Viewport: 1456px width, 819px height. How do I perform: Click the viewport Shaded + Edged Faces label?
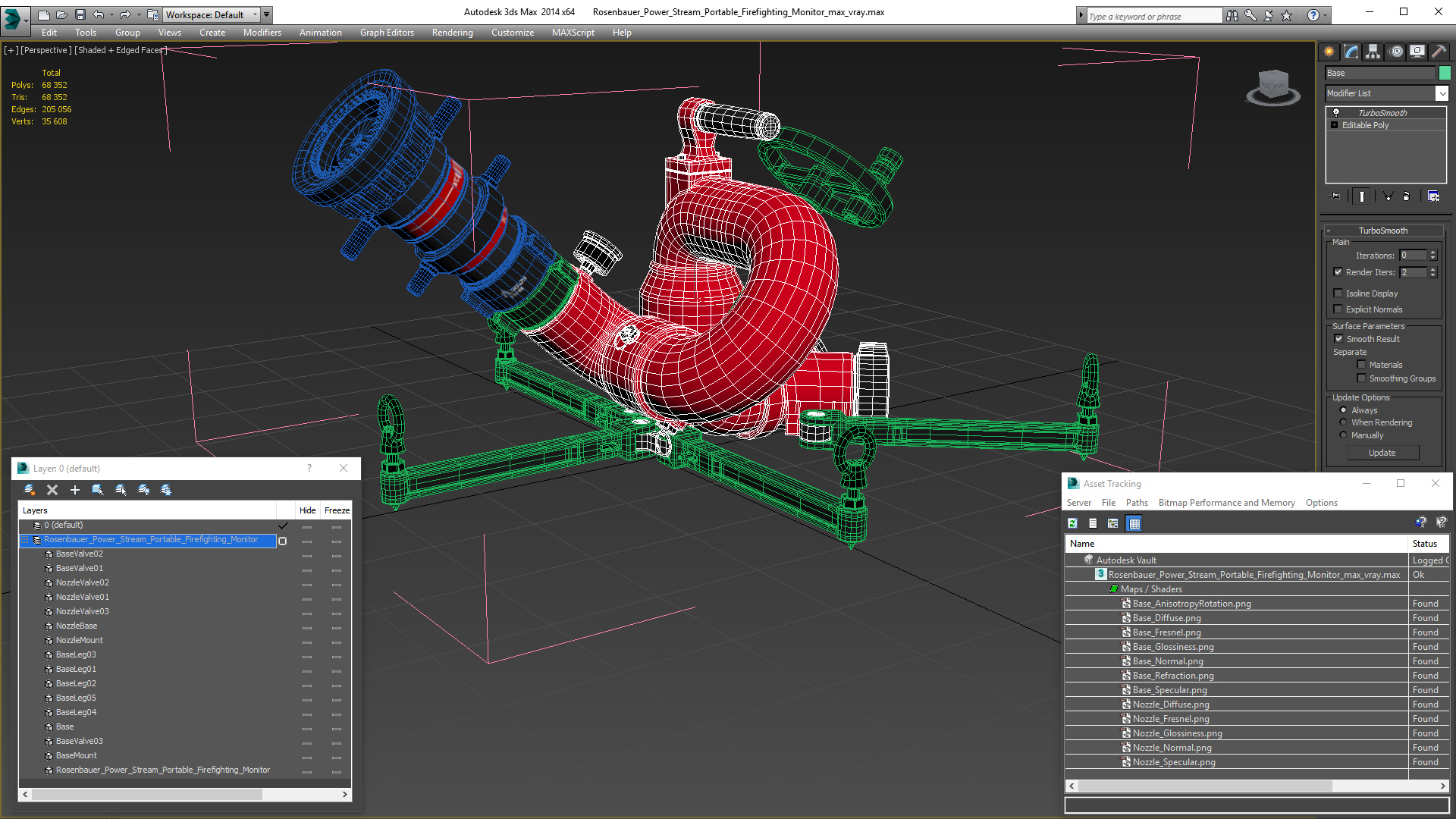[121, 50]
